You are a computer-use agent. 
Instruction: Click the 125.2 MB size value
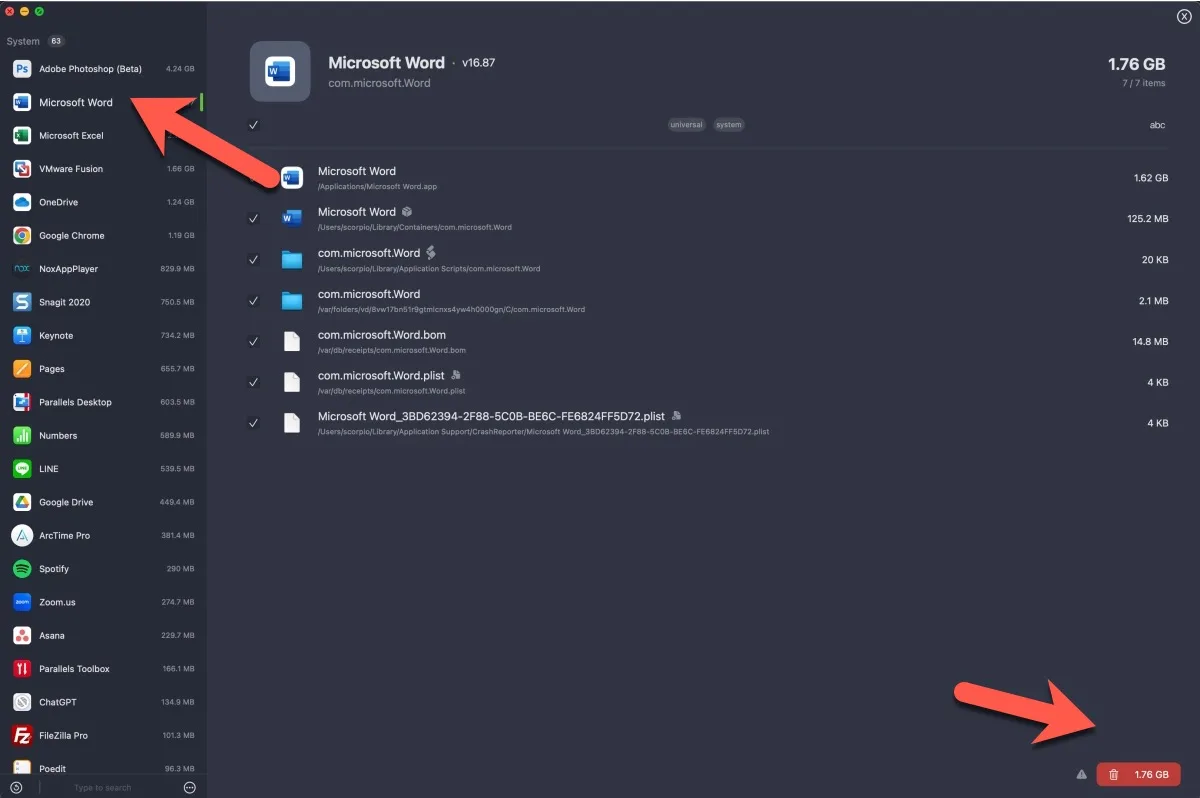tap(1148, 218)
